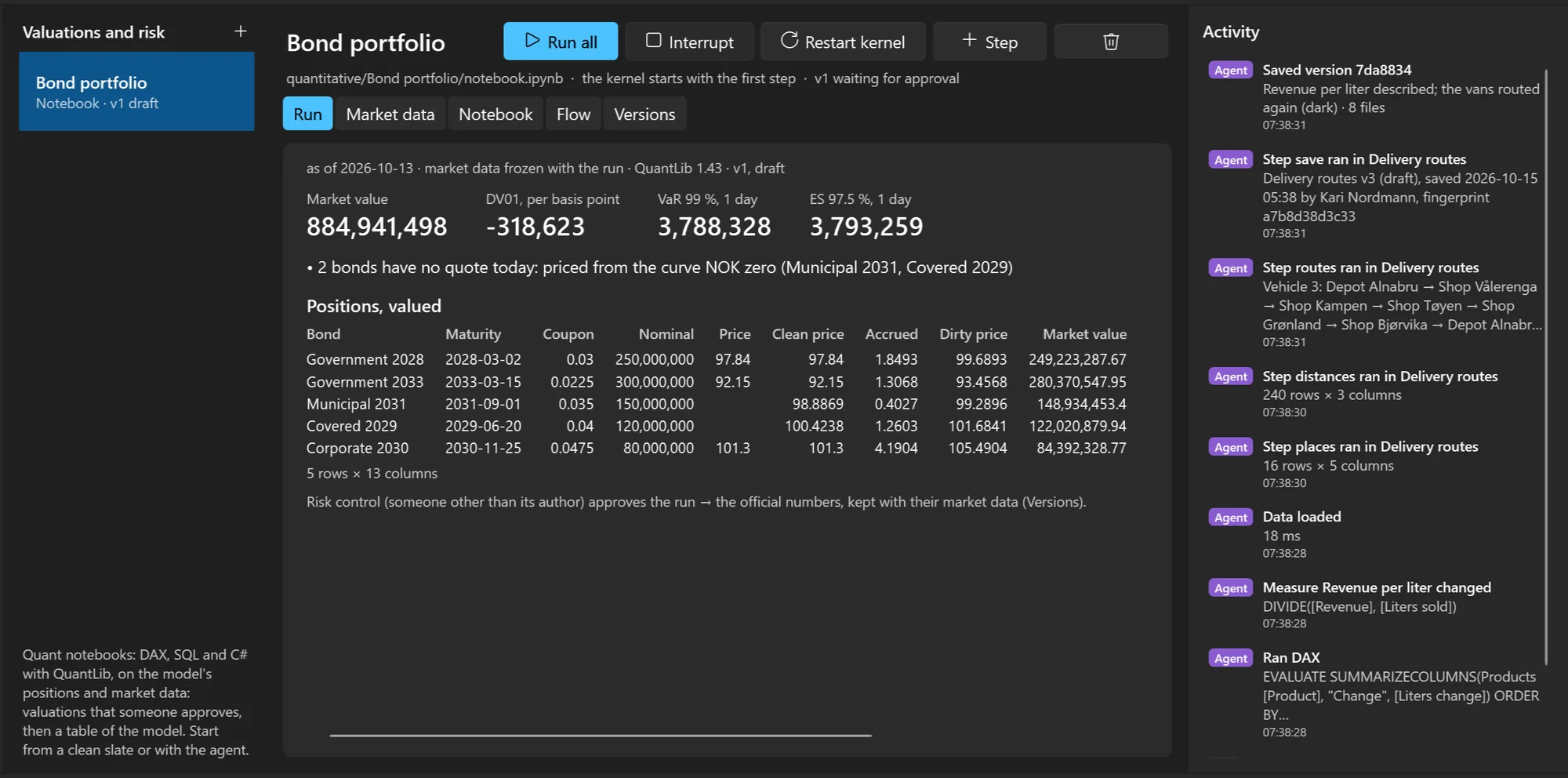Image resolution: width=1568 pixels, height=778 pixels.
Task: Click the Corporate 2030 maturity 2030-11-25
Action: (x=483, y=448)
